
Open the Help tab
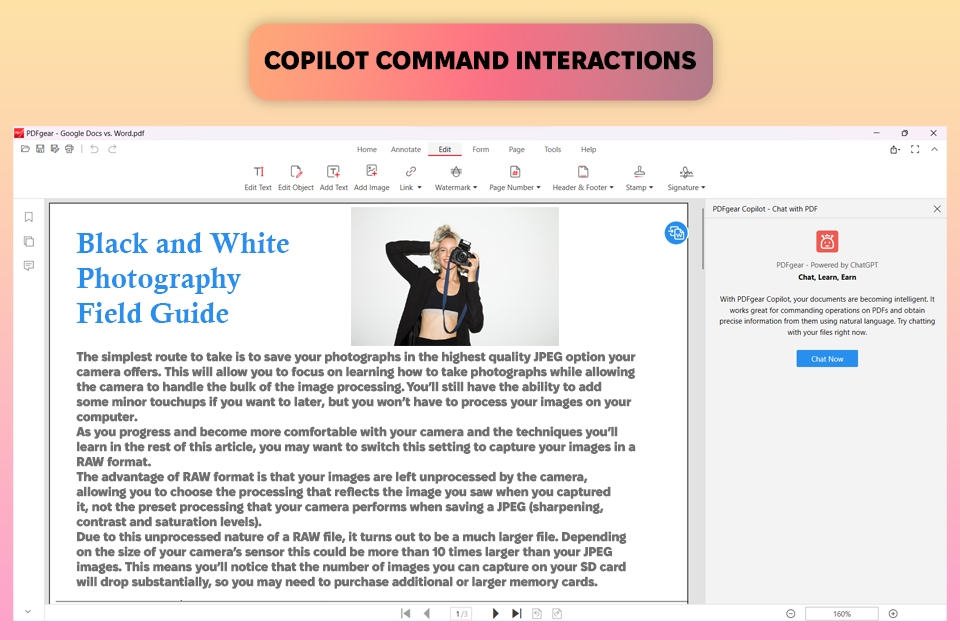pyautogui.click(x=588, y=149)
